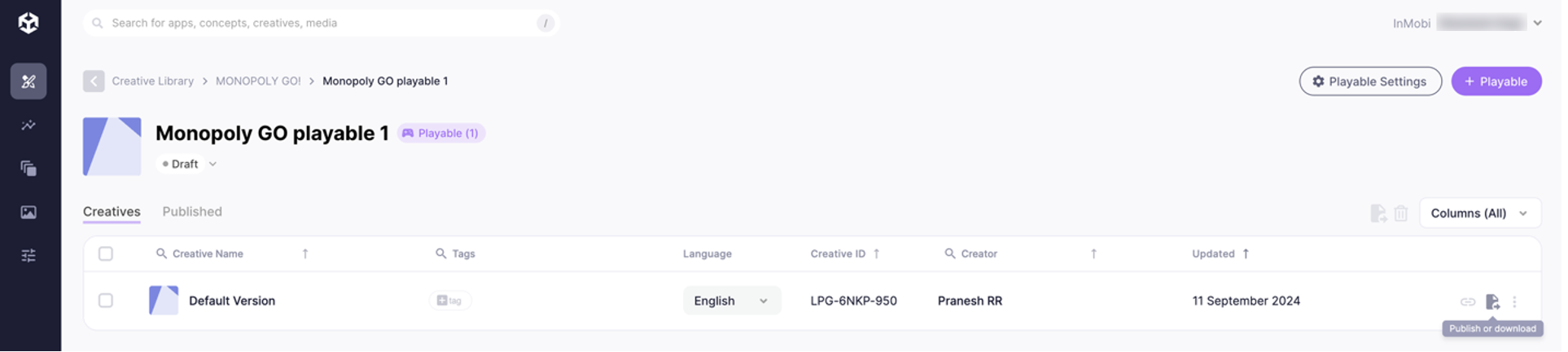Expand the Draft status dropdown
Screen dimensions: 1568x352
tap(189, 165)
